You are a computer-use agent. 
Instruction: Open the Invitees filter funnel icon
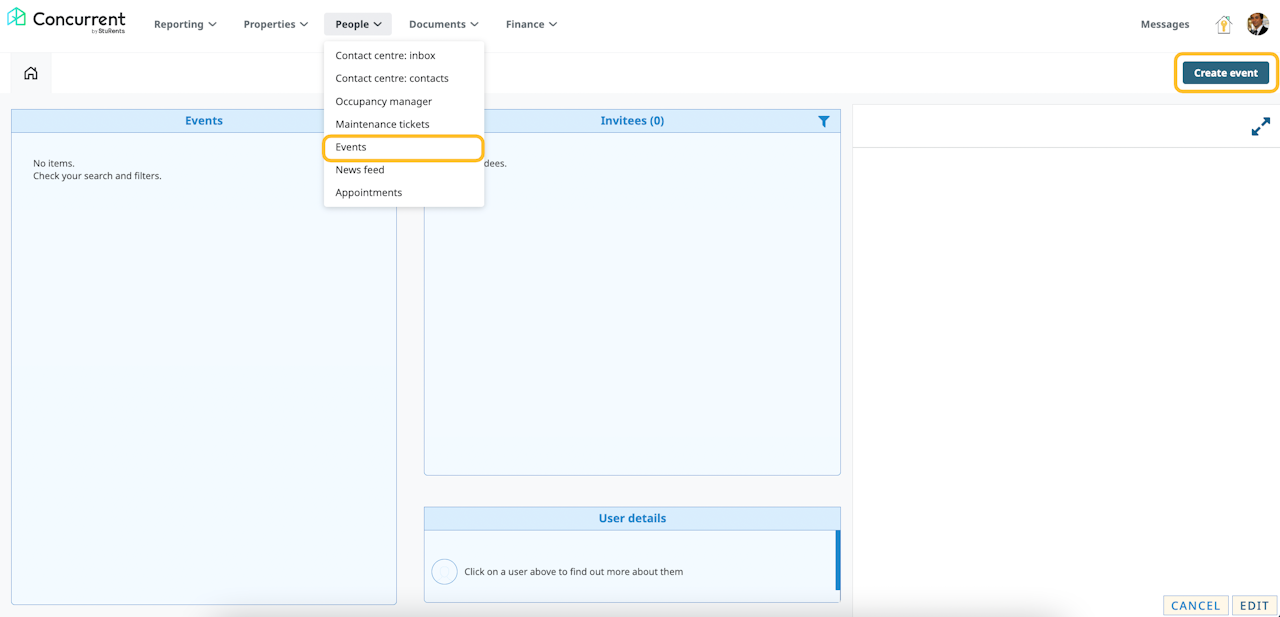pyautogui.click(x=824, y=121)
